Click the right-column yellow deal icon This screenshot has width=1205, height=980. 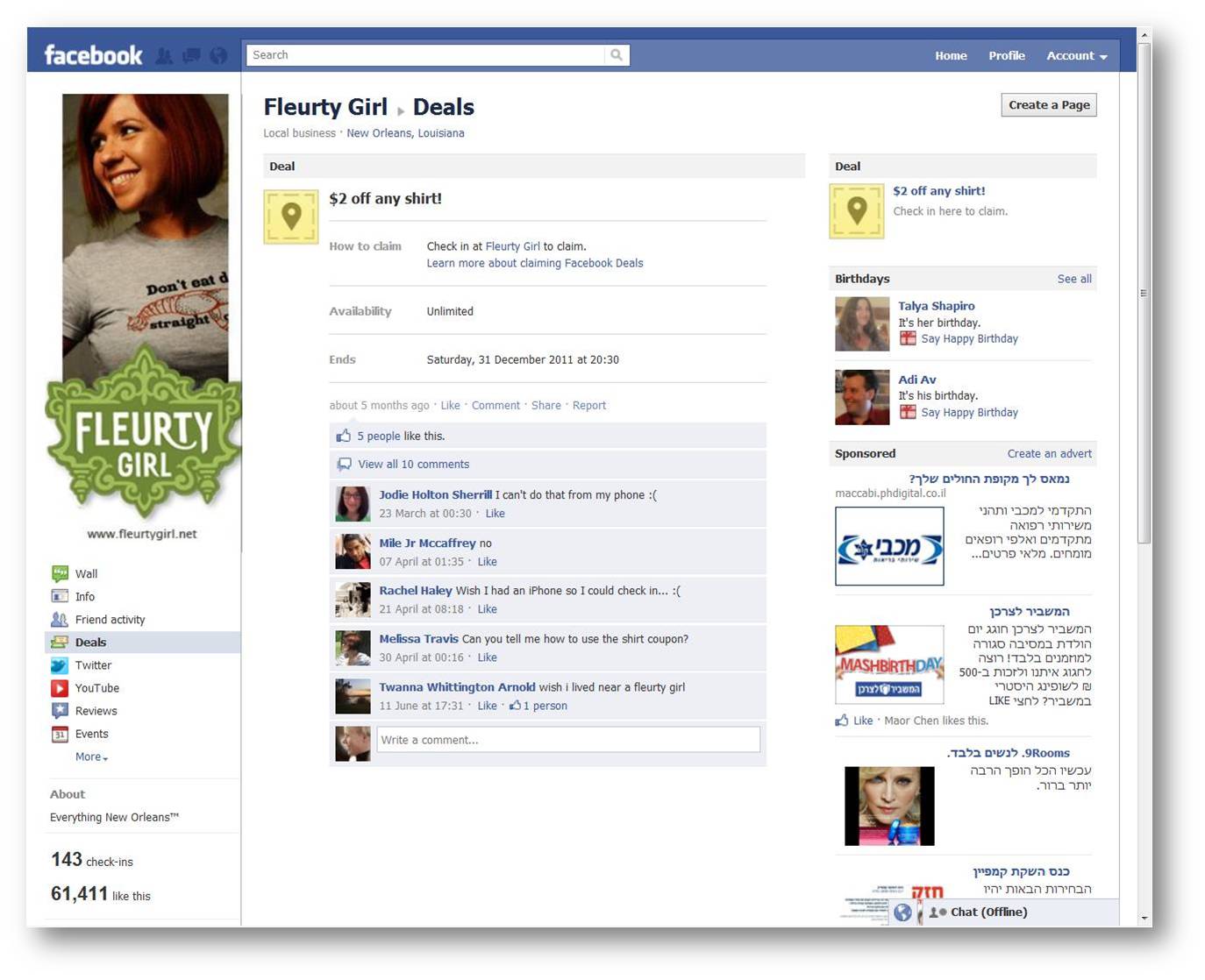[857, 211]
